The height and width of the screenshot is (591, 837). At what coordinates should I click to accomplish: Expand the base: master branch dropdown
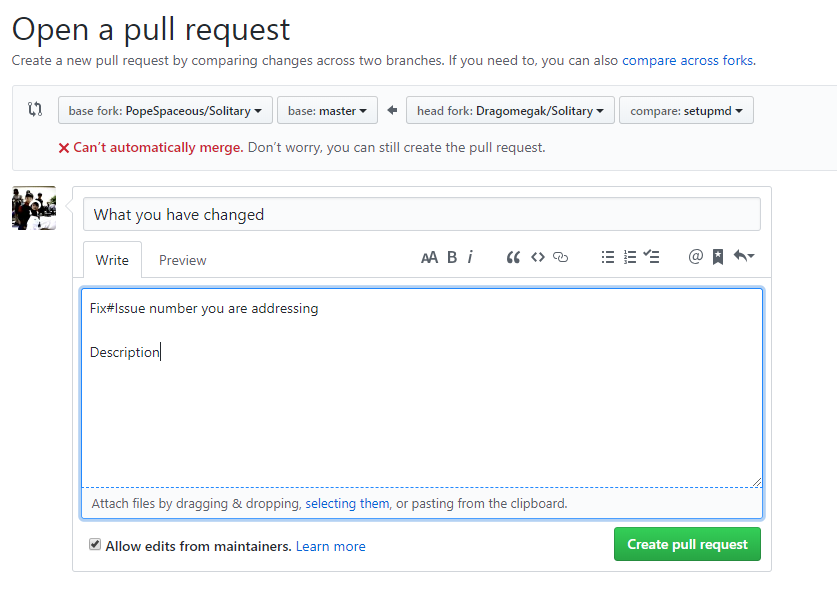click(327, 111)
